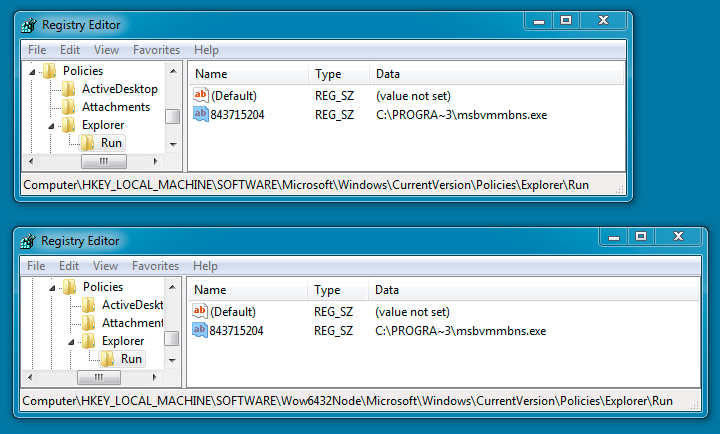
Task: Click vertical scrollbar down arrow in bottom tree pane
Action: click(x=172, y=360)
